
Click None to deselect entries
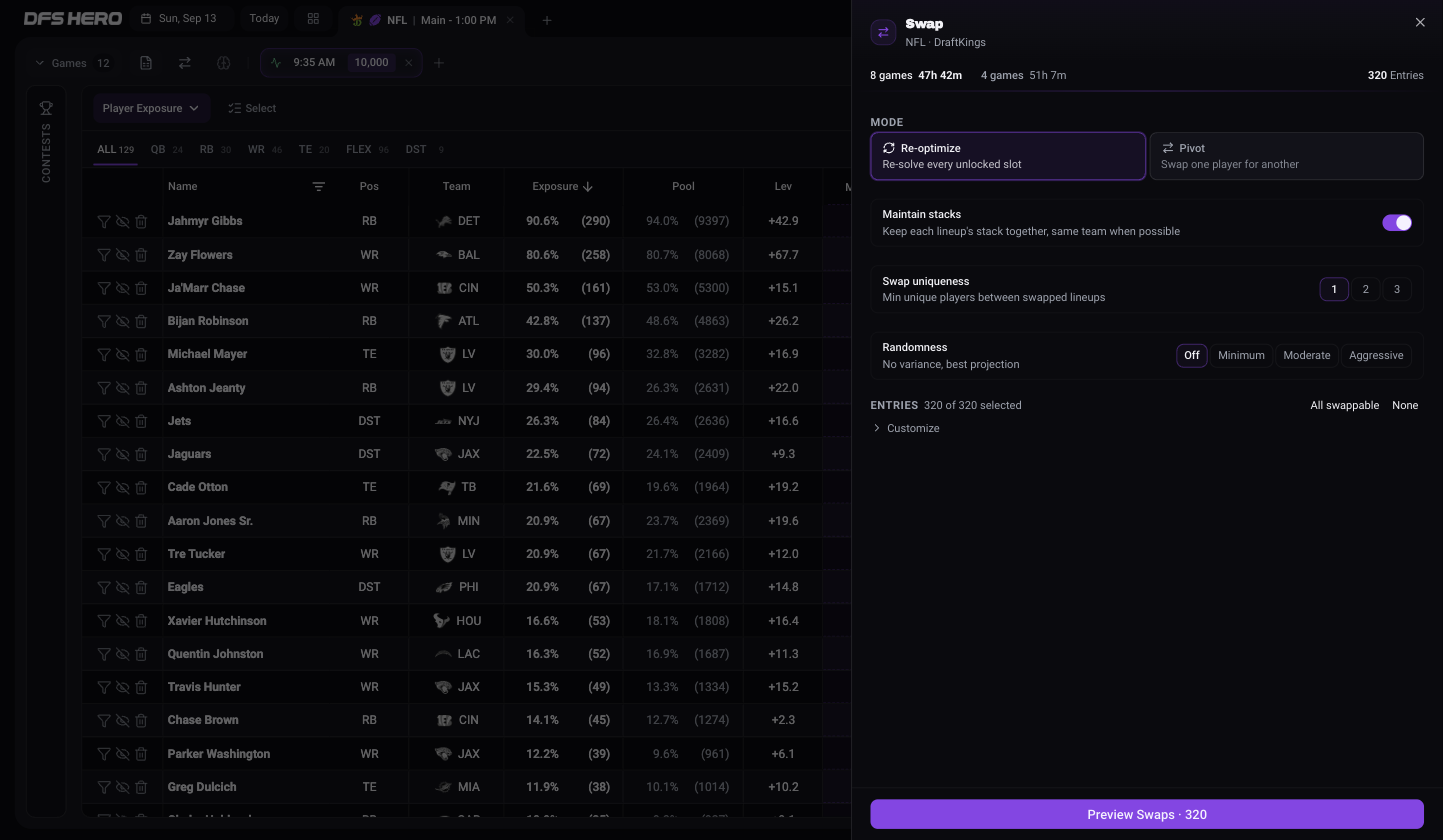(x=1405, y=405)
